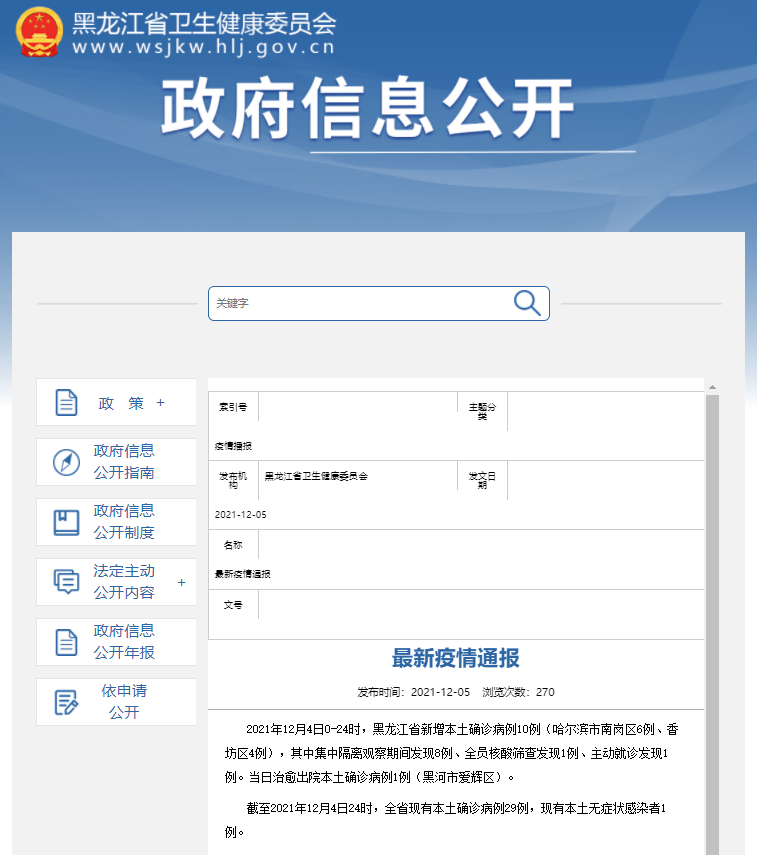Select 政府信息公开指南 text in sidebar
The height and width of the screenshot is (855, 757).
(124, 462)
